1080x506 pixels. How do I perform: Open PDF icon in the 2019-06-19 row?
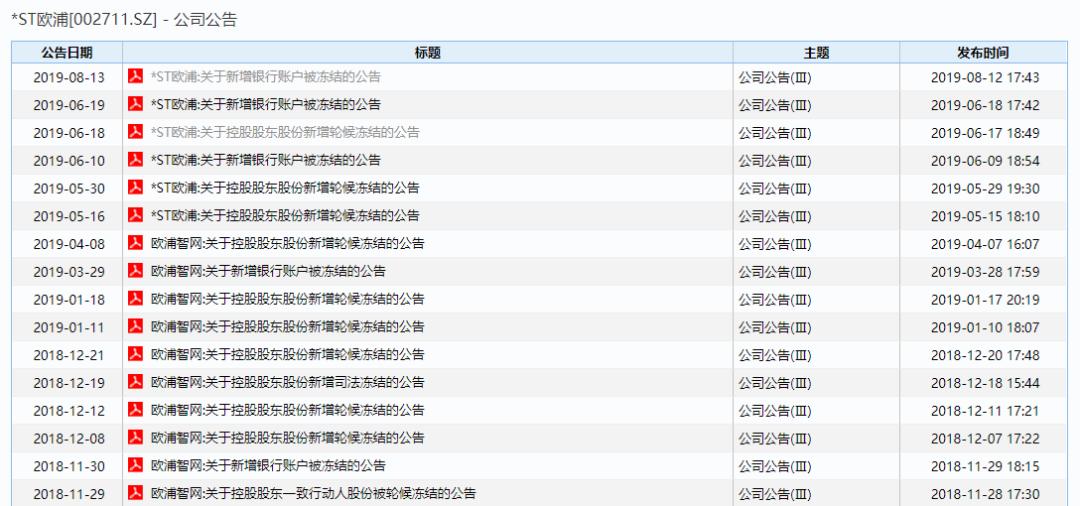click(136, 105)
